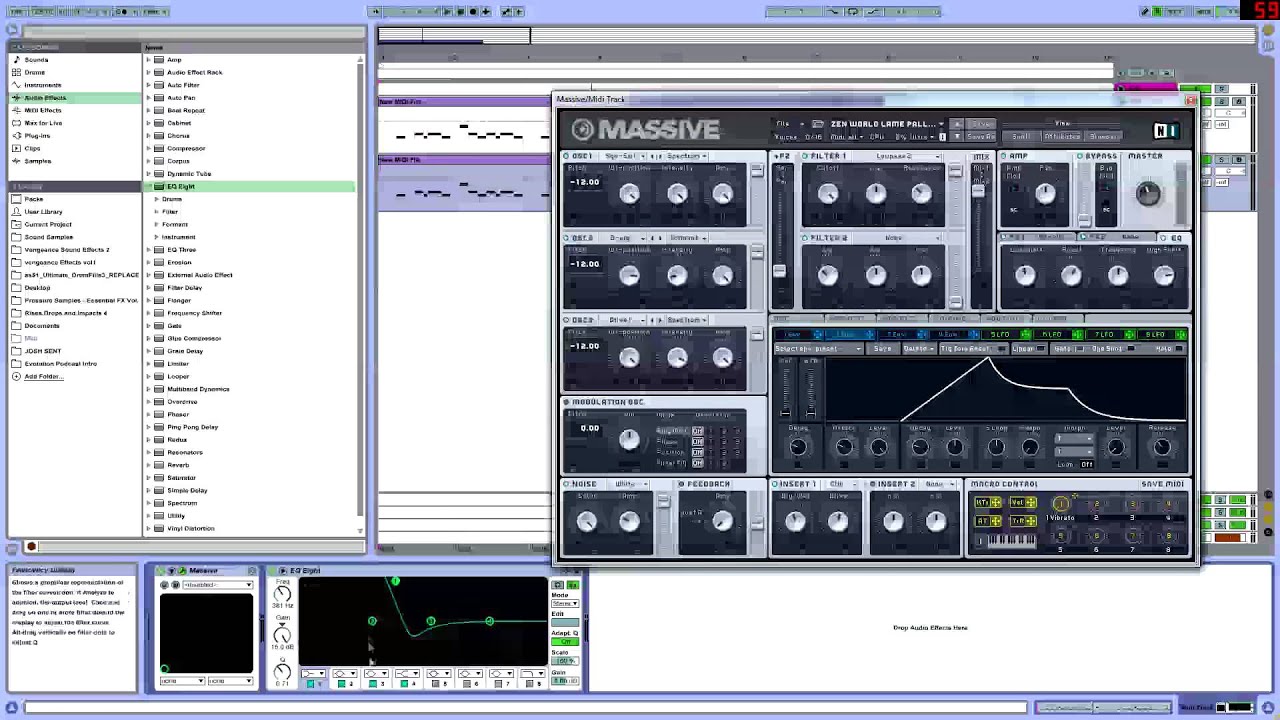1280x720 pixels.
Task: Open User Library in Places
Action: point(43,212)
